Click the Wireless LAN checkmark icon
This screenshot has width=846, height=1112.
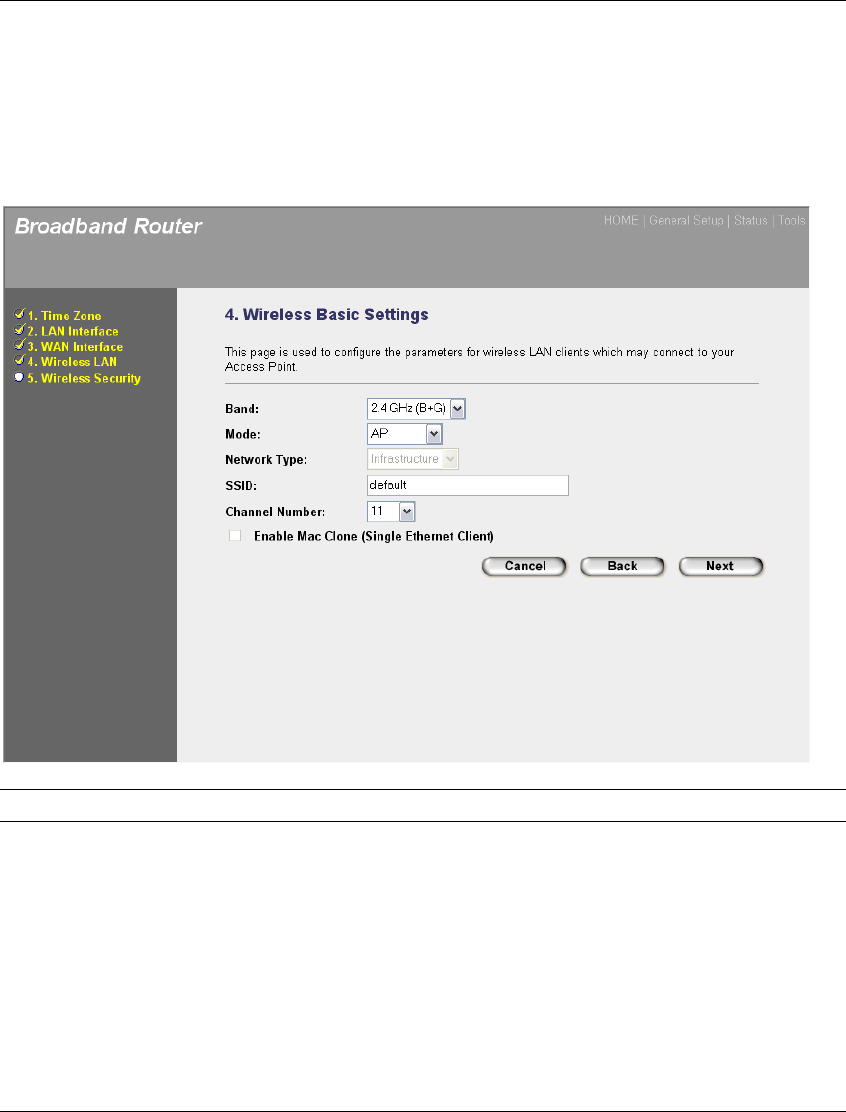pos(19,360)
